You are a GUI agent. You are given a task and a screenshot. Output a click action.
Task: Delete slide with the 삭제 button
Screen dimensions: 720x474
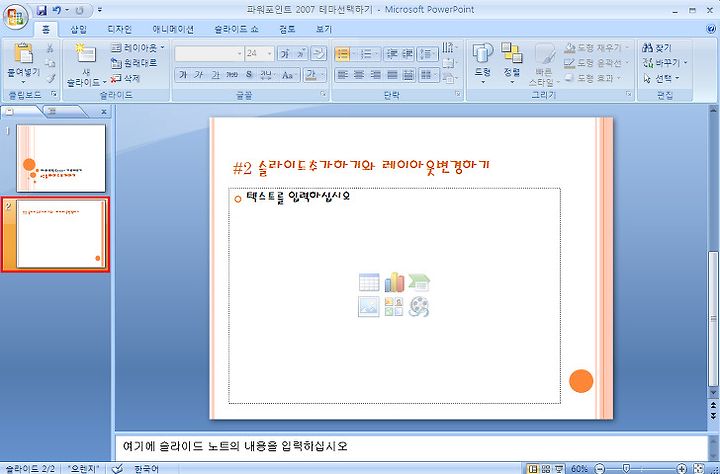tap(125, 79)
